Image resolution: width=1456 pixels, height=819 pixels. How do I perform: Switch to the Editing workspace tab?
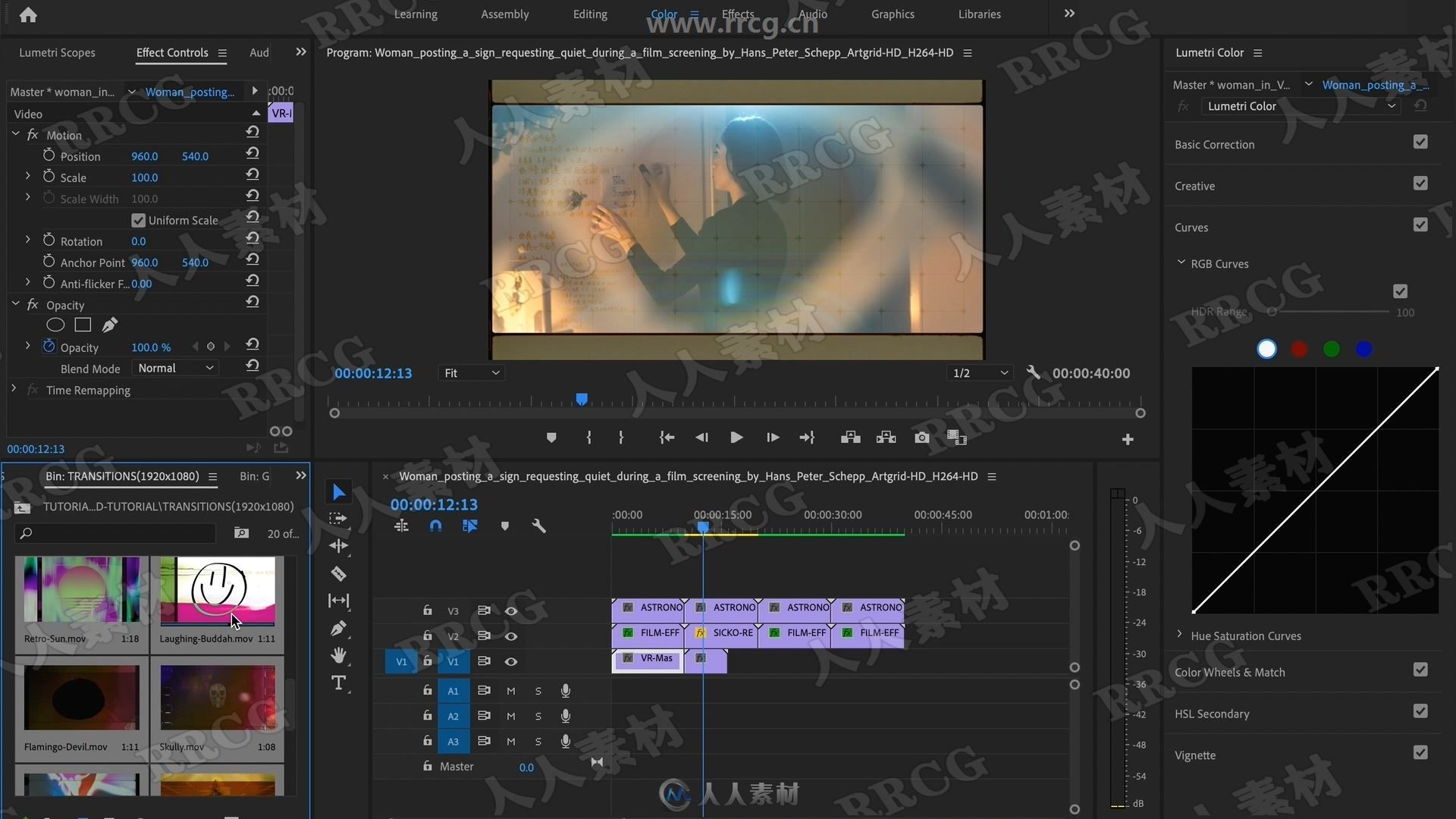[x=590, y=14]
